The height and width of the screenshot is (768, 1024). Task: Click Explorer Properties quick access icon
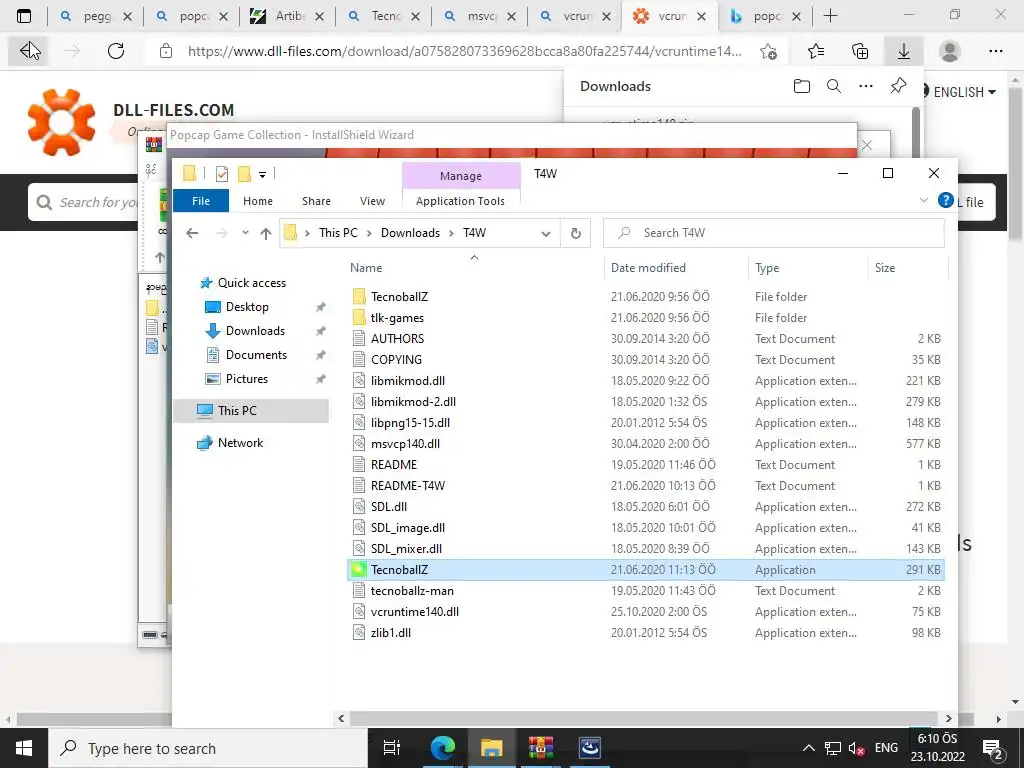tap(222, 174)
